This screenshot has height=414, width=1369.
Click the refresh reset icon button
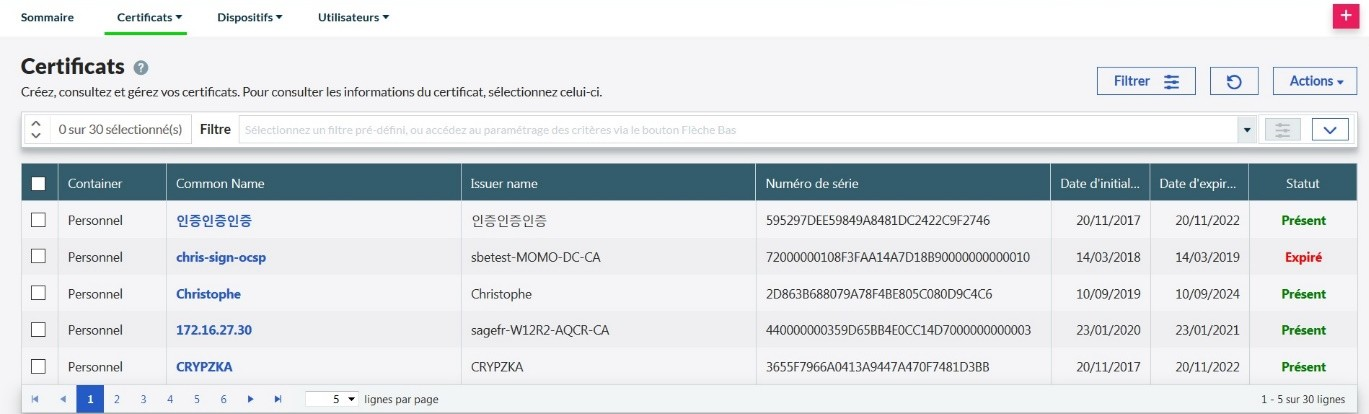(x=1233, y=81)
